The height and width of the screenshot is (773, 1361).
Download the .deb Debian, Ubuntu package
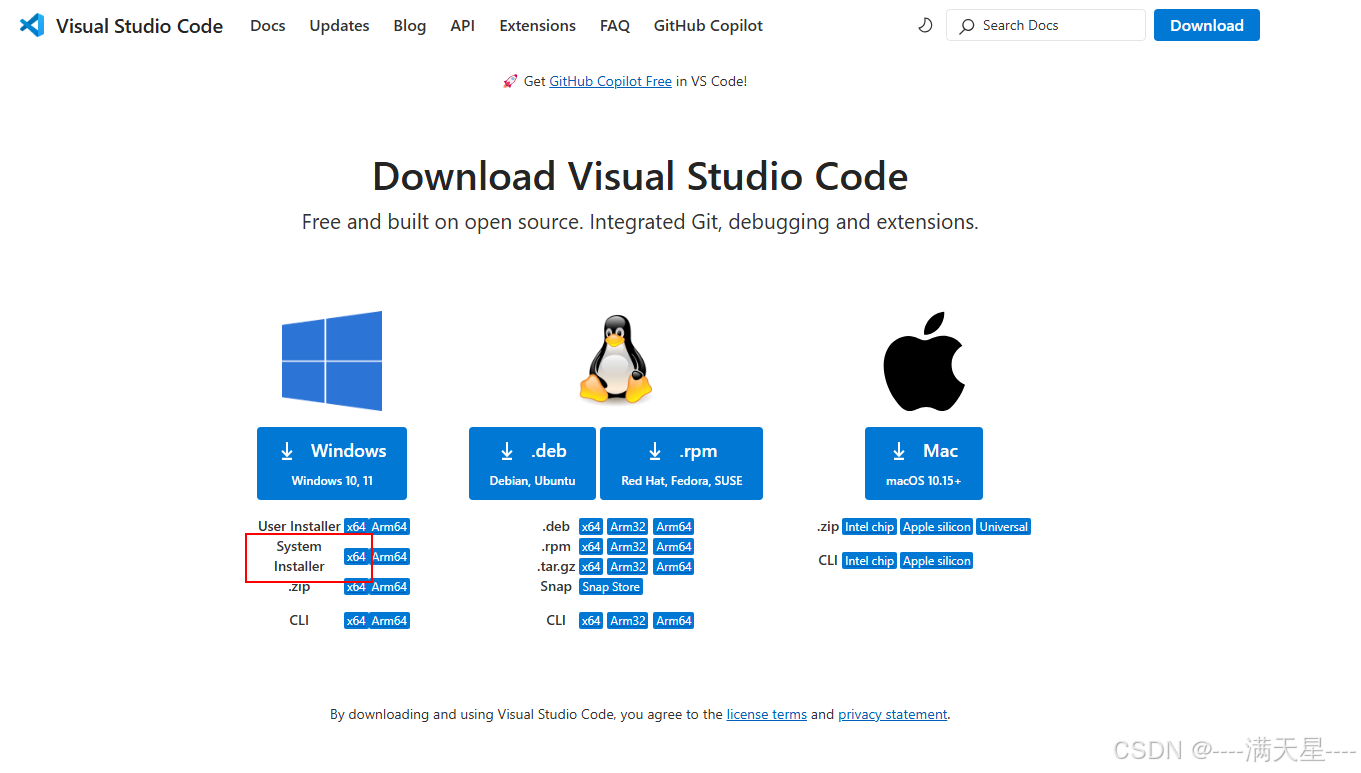coord(532,463)
